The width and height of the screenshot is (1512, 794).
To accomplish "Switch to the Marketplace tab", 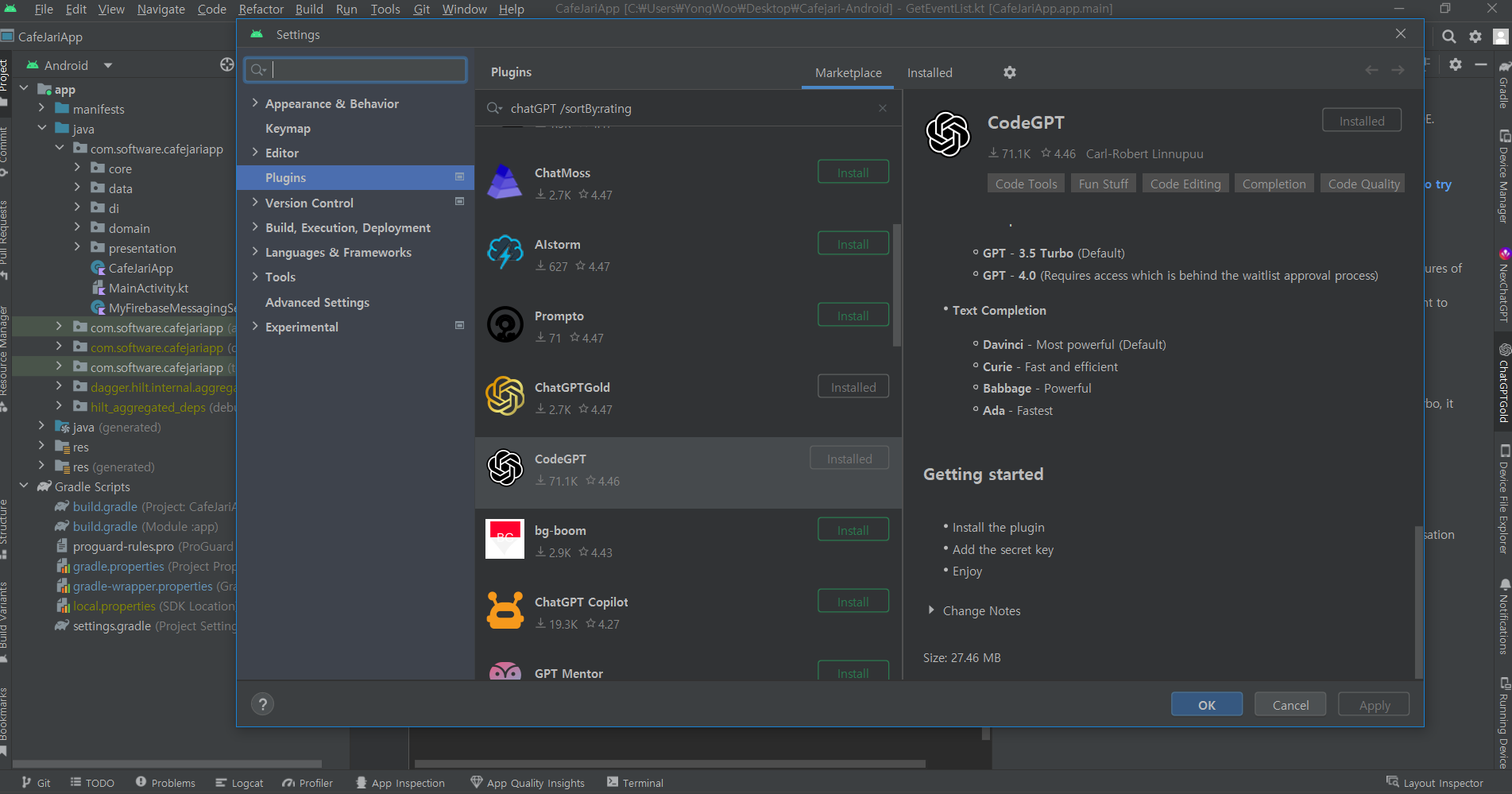I will [848, 72].
